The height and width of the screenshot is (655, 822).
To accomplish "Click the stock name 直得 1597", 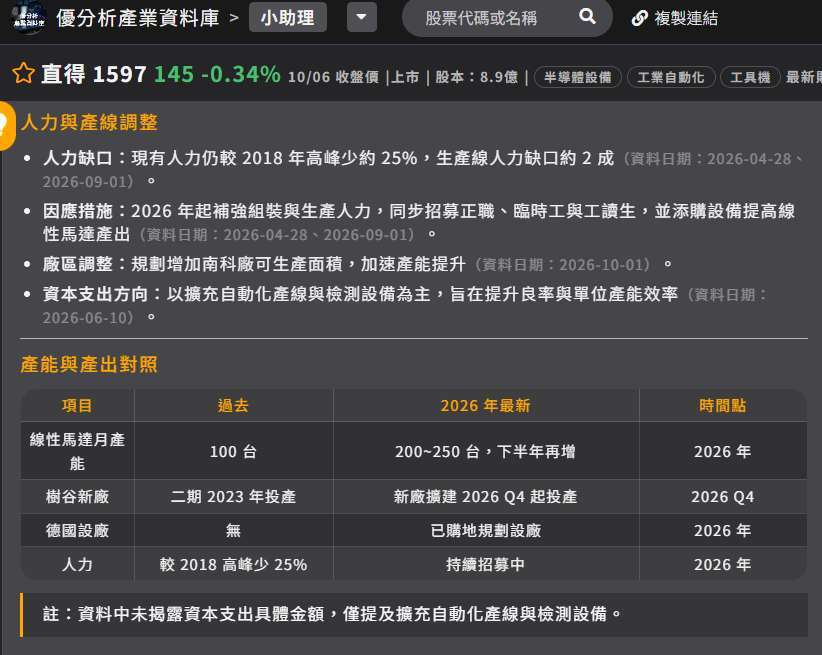I will (x=94, y=74).
